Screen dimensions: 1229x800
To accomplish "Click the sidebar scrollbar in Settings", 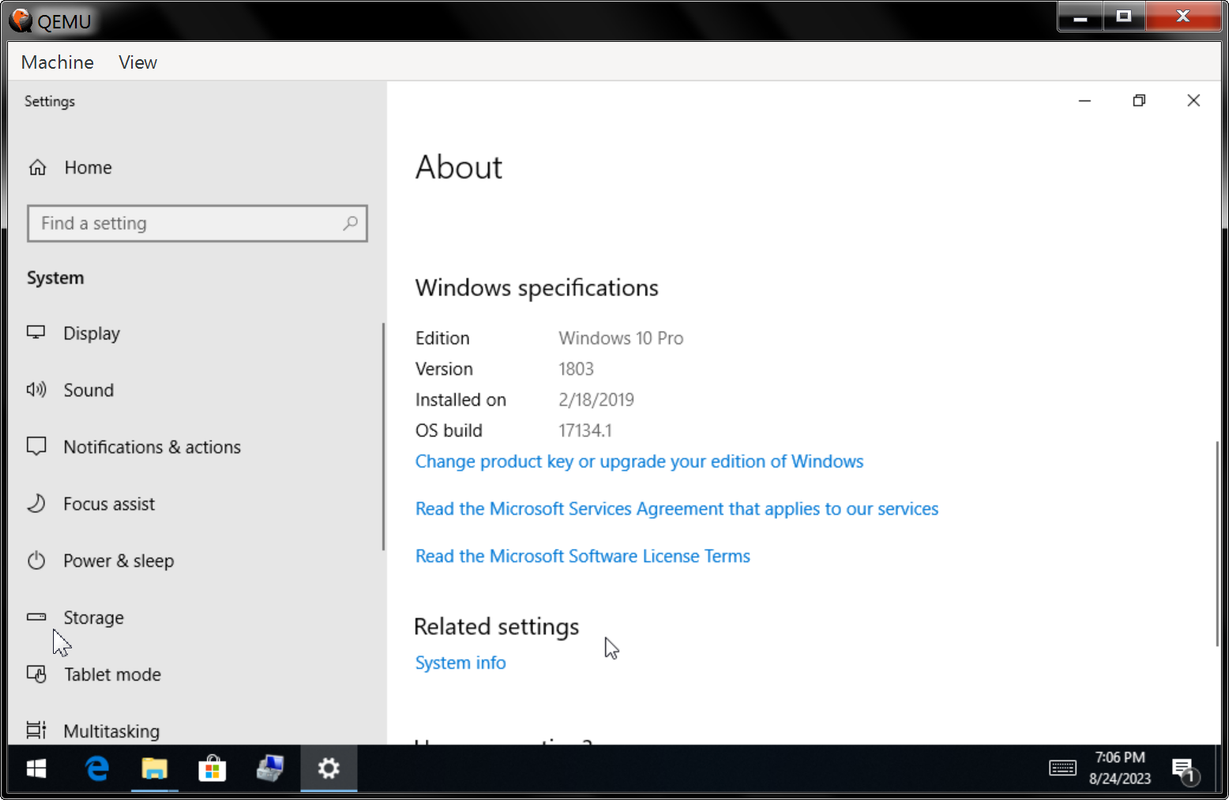I will coord(383,436).
